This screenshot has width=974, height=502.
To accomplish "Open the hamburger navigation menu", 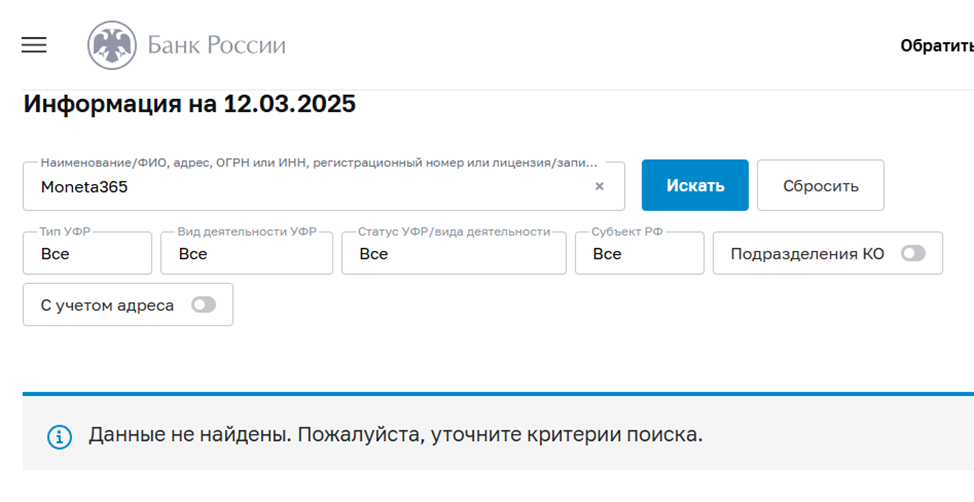I will (34, 45).
